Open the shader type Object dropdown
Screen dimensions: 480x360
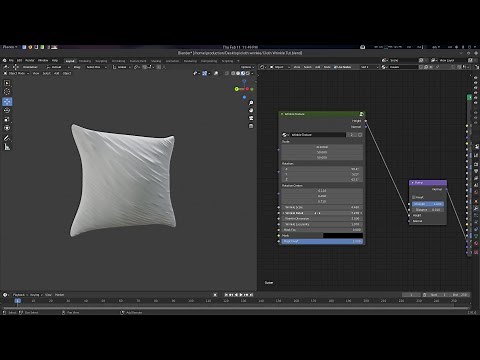(279, 67)
